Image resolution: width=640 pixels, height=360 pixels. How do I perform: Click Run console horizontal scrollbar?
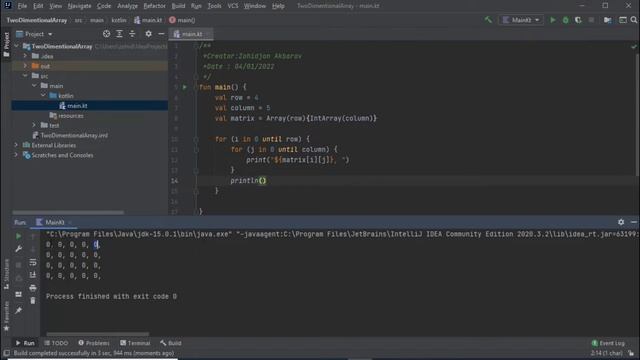[98, 334]
